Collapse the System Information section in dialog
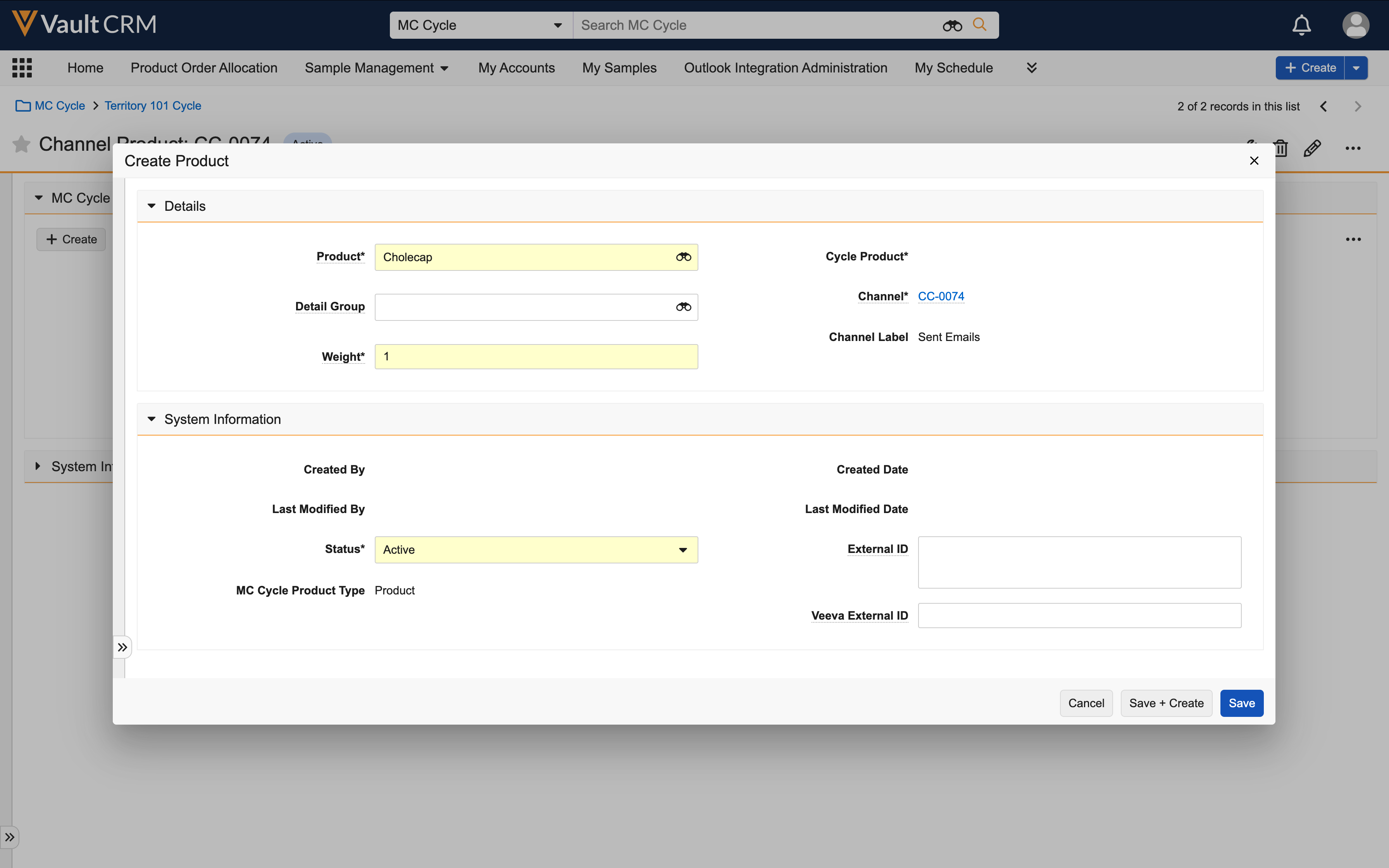Viewport: 1389px width, 868px height. coord(152,419)
